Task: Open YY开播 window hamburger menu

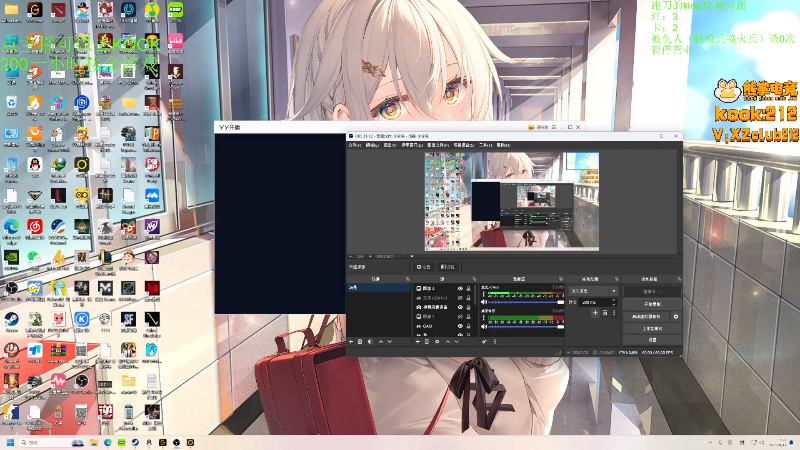Action: tap(554, 127)
